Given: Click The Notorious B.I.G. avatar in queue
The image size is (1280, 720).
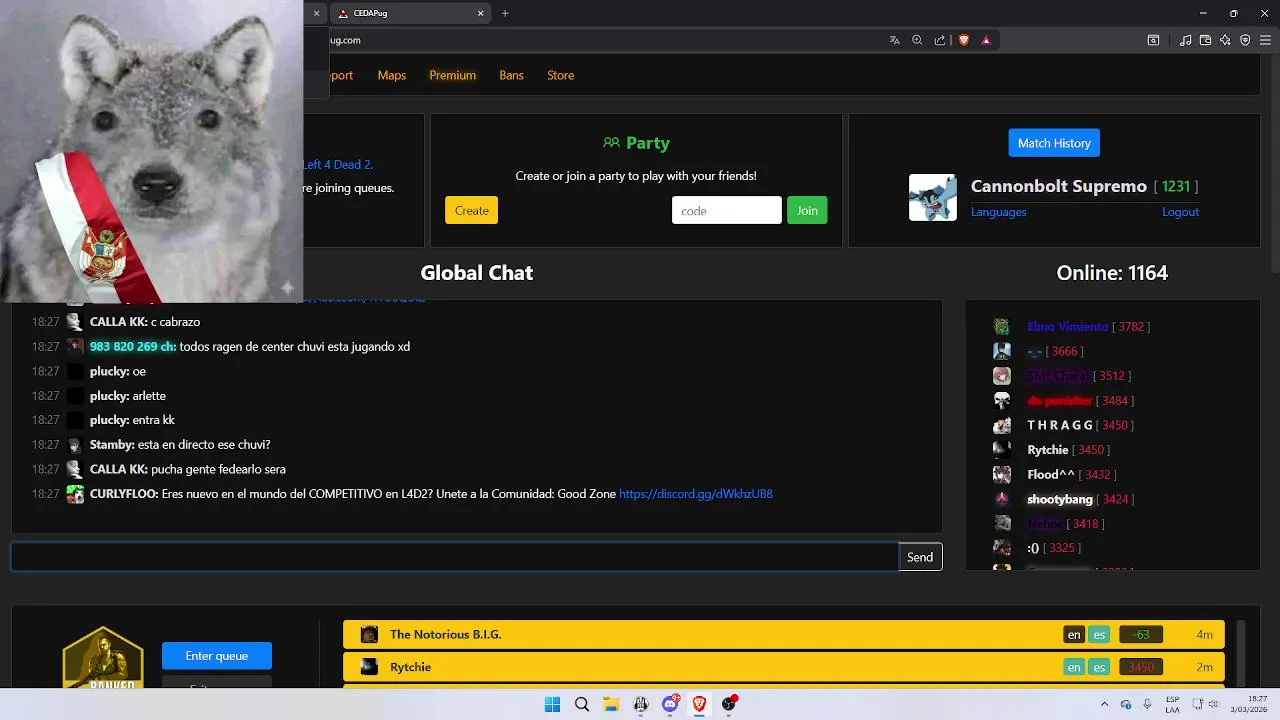Looking at the screenshot, I should (369, 634).
